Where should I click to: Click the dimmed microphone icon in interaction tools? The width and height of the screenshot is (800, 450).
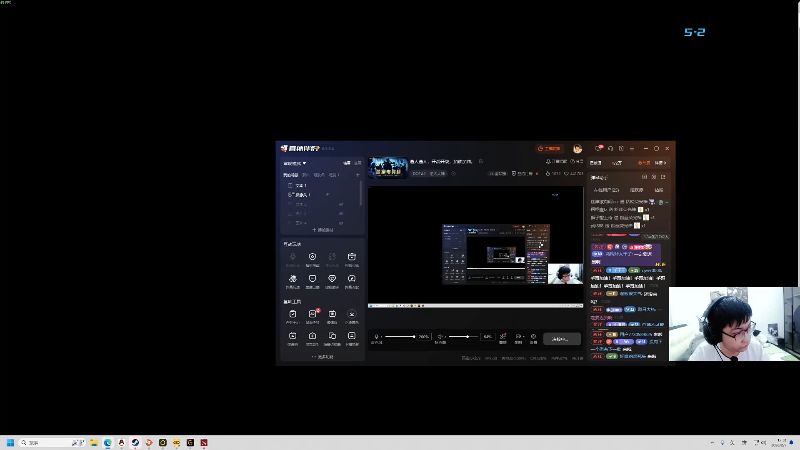292,257
